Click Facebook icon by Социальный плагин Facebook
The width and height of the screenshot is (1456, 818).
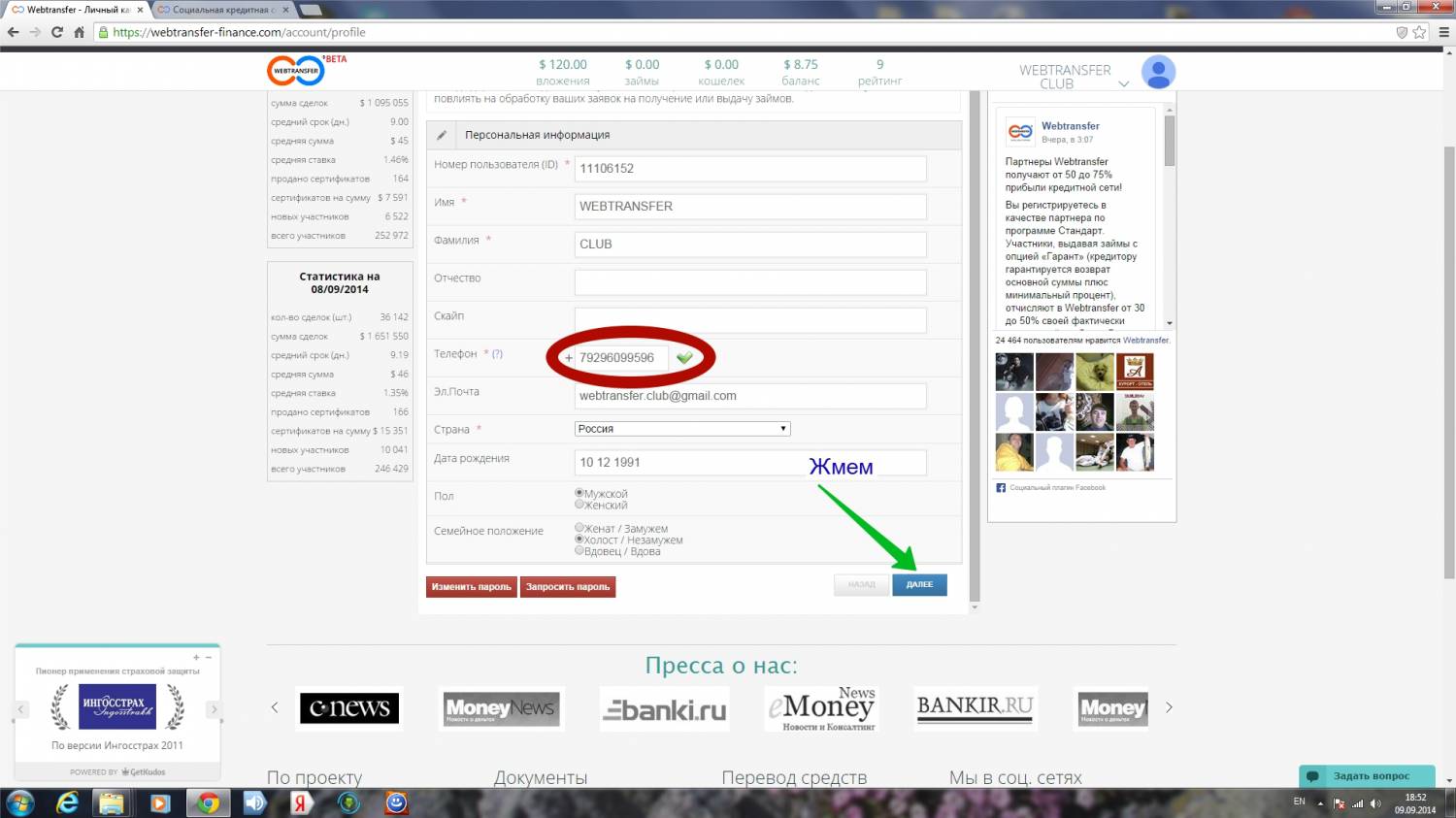[1001, 488]
